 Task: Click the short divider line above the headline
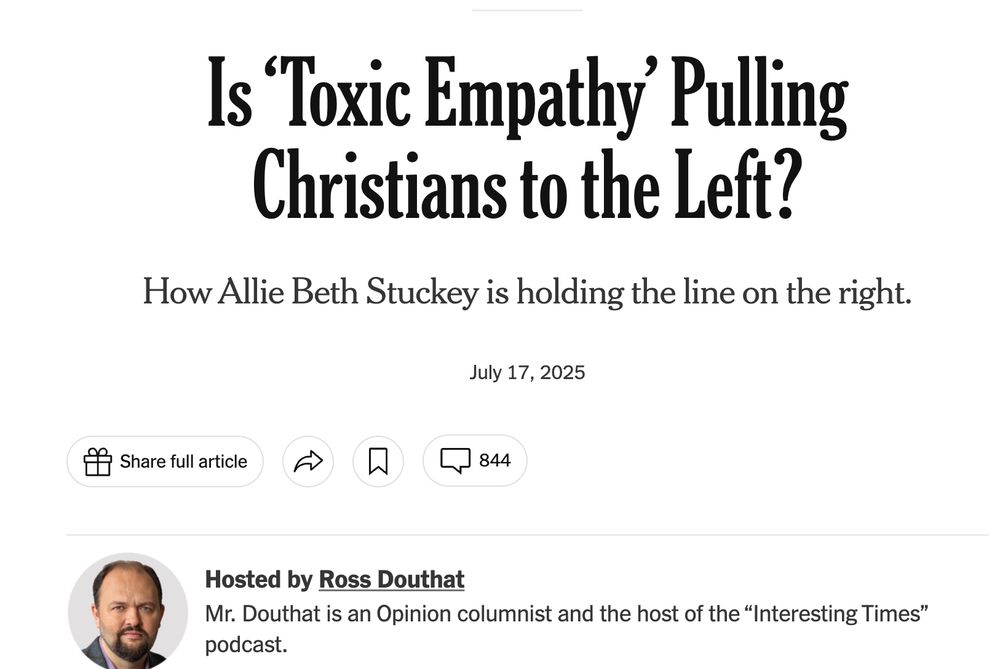(x=527, y=10)
